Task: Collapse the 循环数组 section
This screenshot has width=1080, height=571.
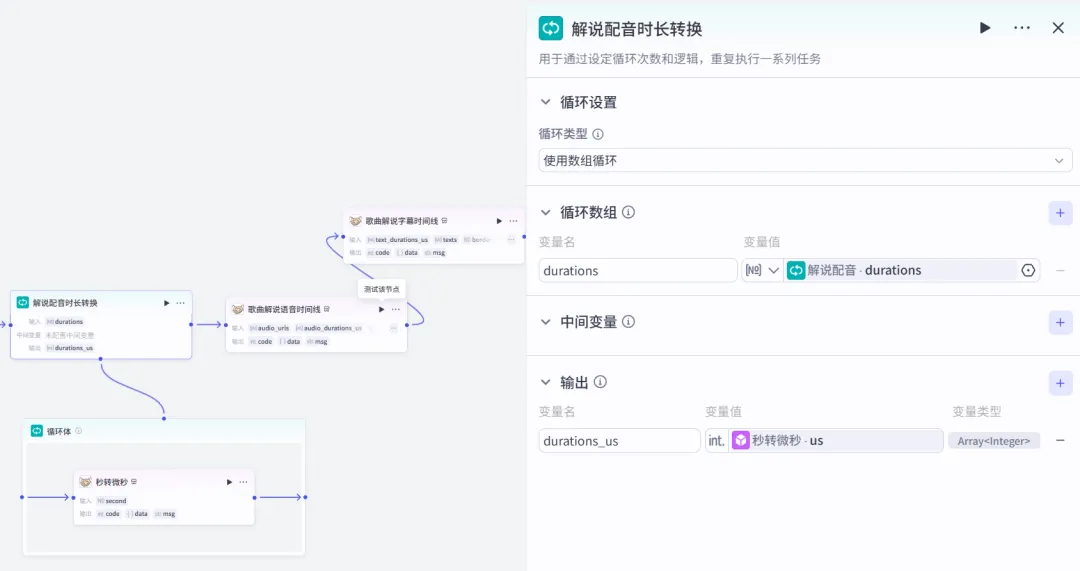Action: pos(546,212)
